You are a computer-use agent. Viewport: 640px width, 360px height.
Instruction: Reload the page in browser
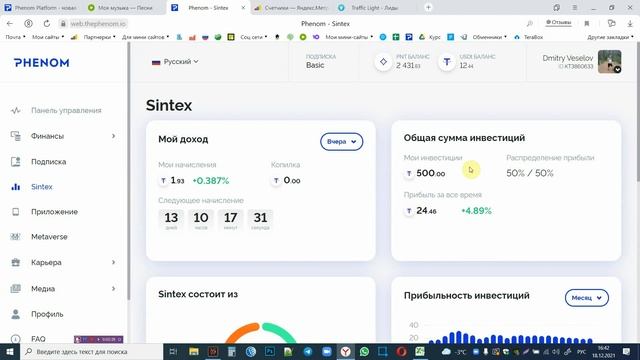click(47, 24)
